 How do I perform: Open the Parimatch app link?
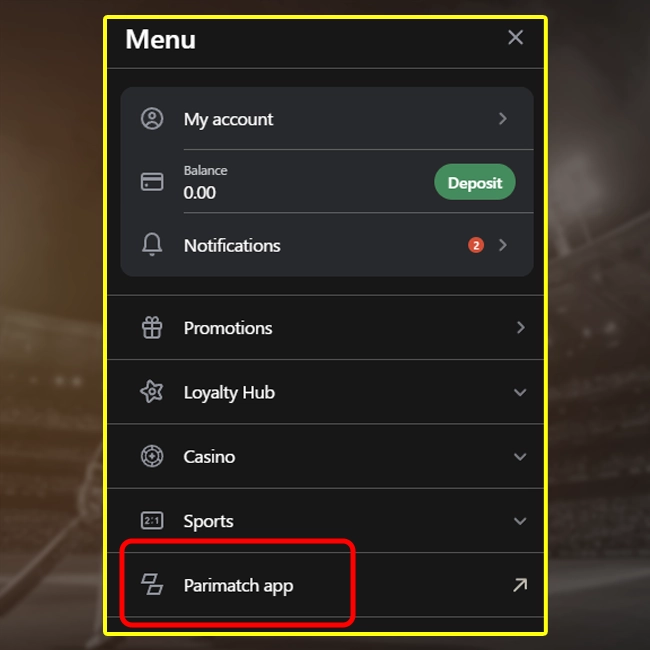tap(238, 585)
